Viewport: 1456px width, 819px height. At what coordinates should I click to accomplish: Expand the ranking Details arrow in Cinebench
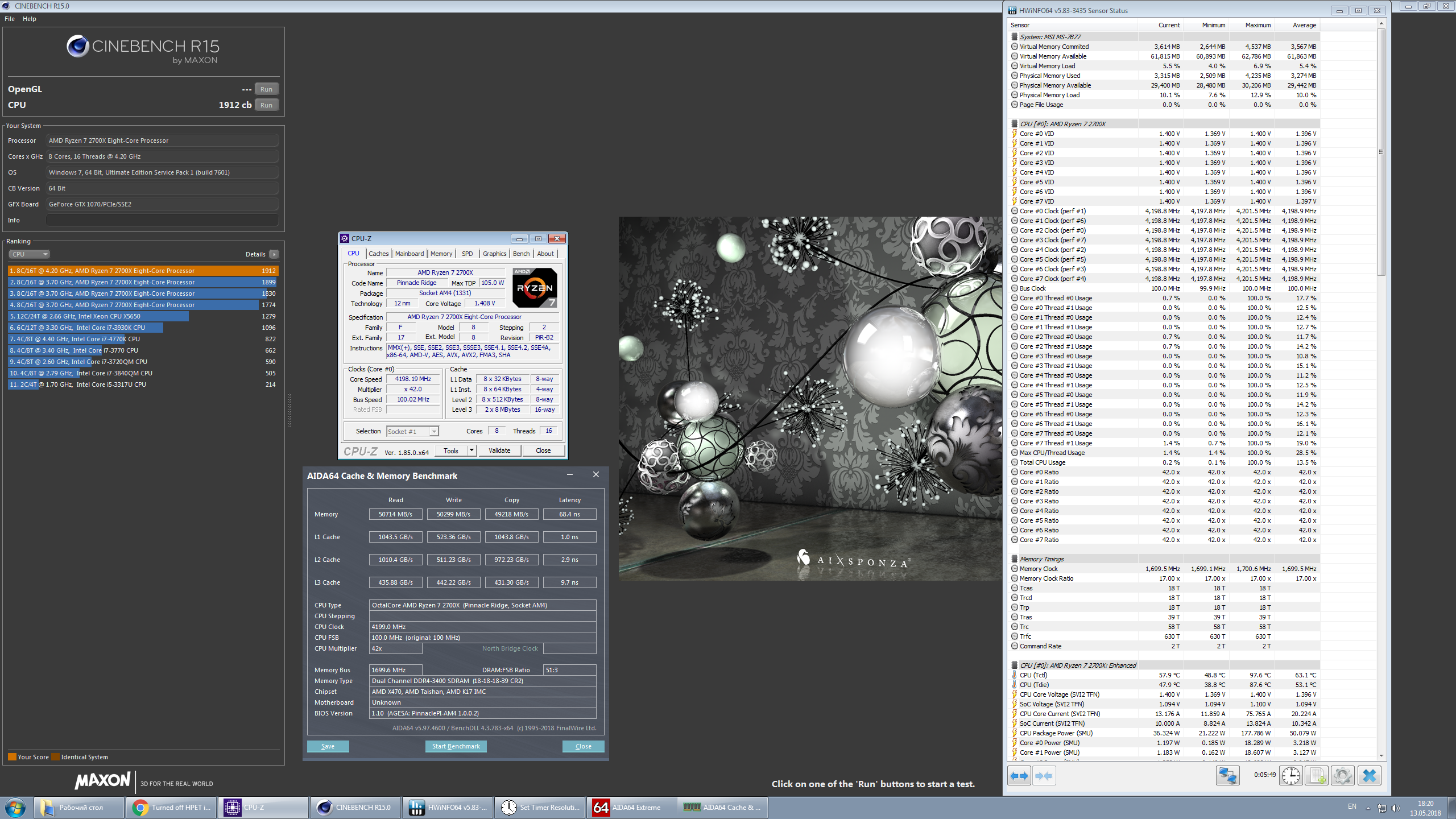(274, 254)
